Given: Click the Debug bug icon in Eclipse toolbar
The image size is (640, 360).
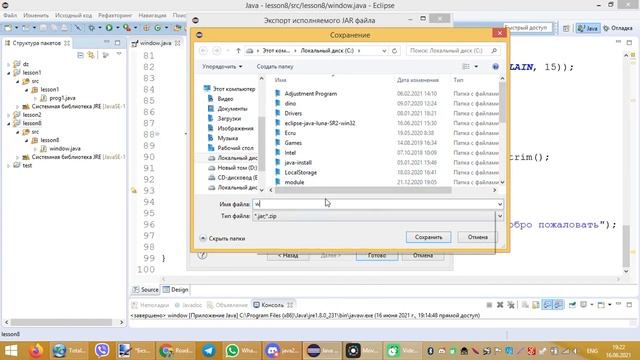Looking at the screenshot, I should 91,28.
